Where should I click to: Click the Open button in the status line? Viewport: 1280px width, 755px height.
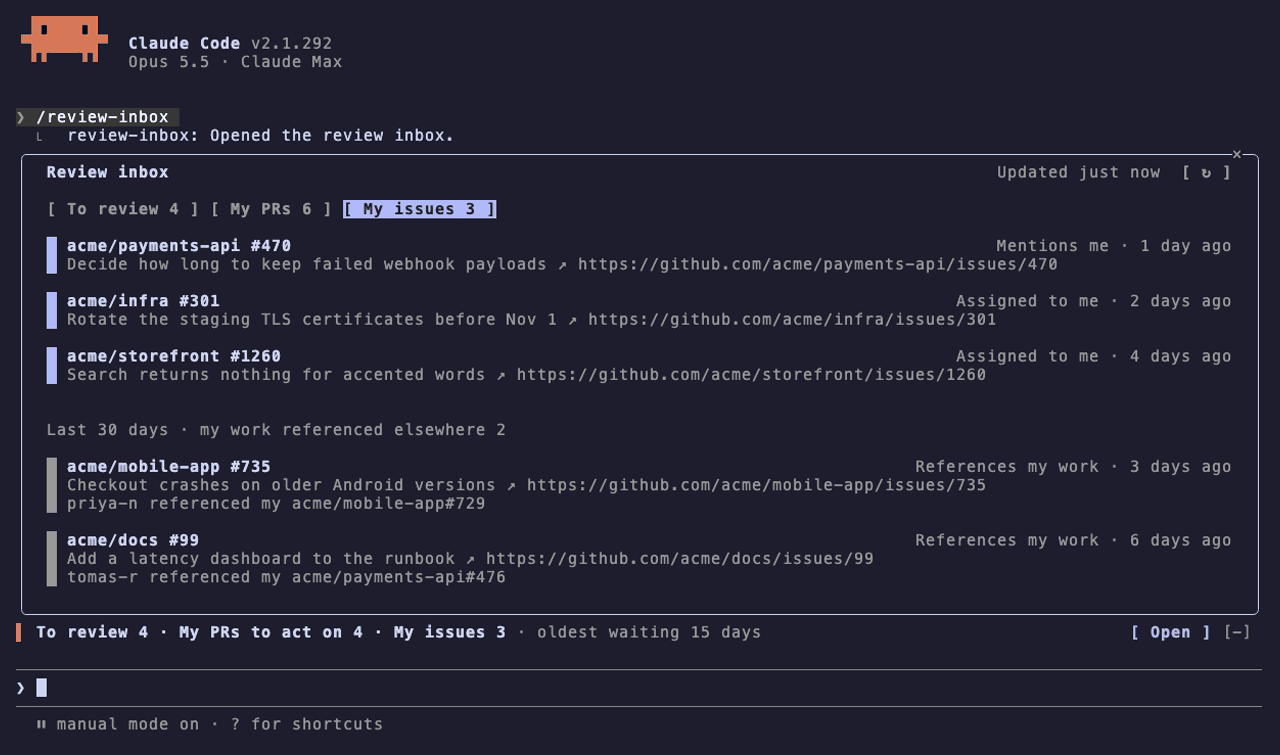[1171, 632]
